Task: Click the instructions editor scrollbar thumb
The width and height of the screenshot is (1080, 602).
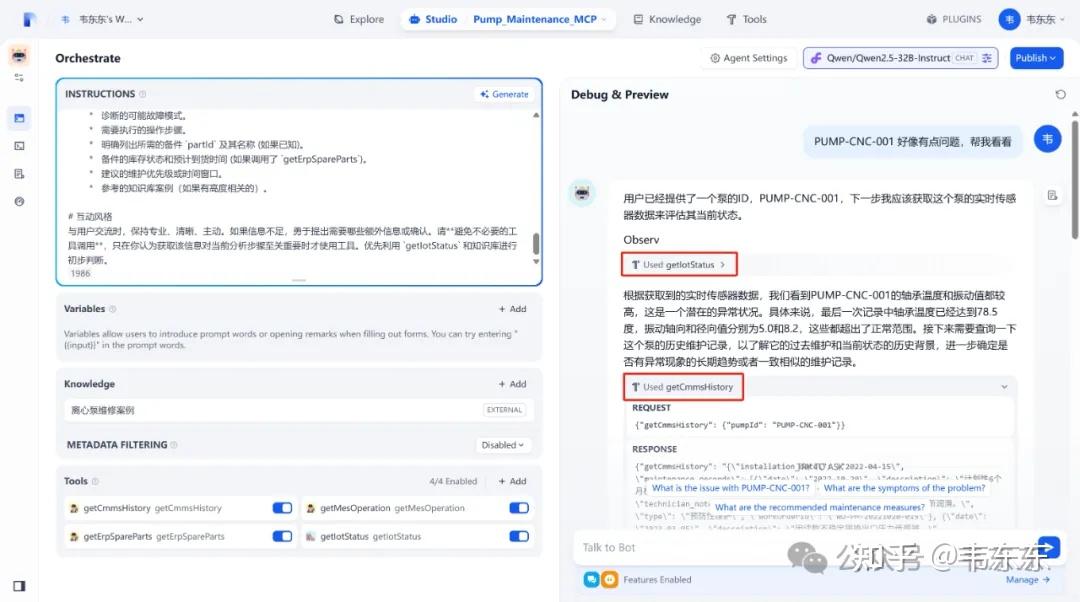Action: (536, 243)
